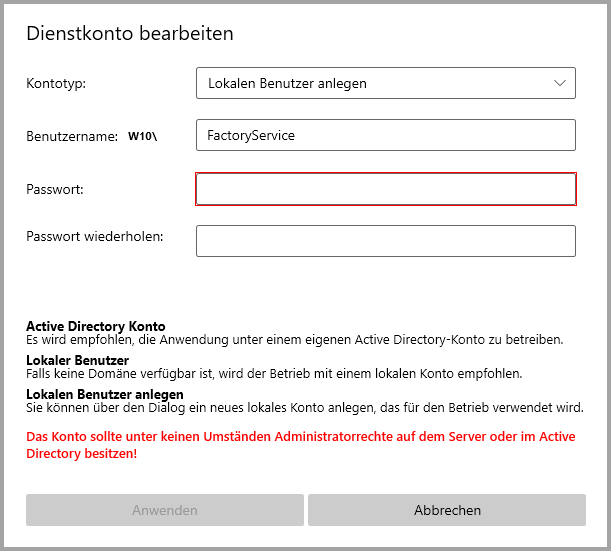Click the Passwort wiederholen input field

(385, 241)
